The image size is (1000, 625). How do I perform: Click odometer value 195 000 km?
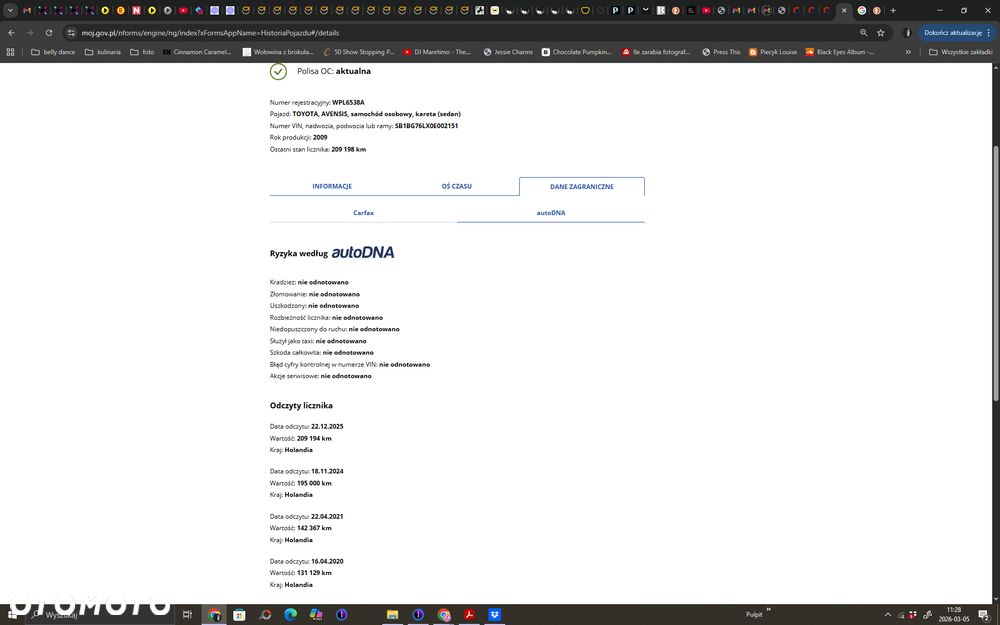click(x=314, y=483)
